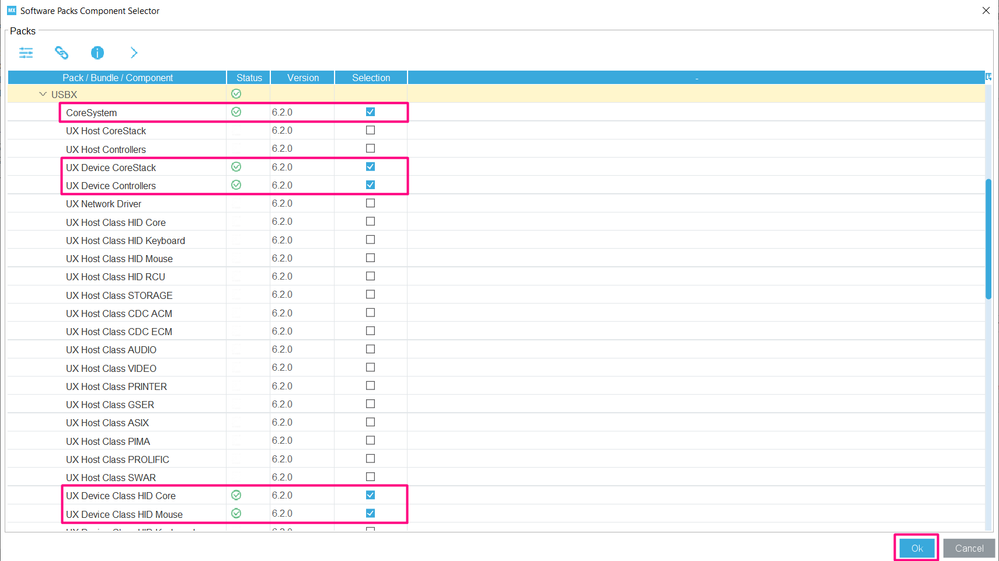The image size is (999, 561).
Task: Tick UX Host Class SWAR checkbox
Action: tap(370, 477)
